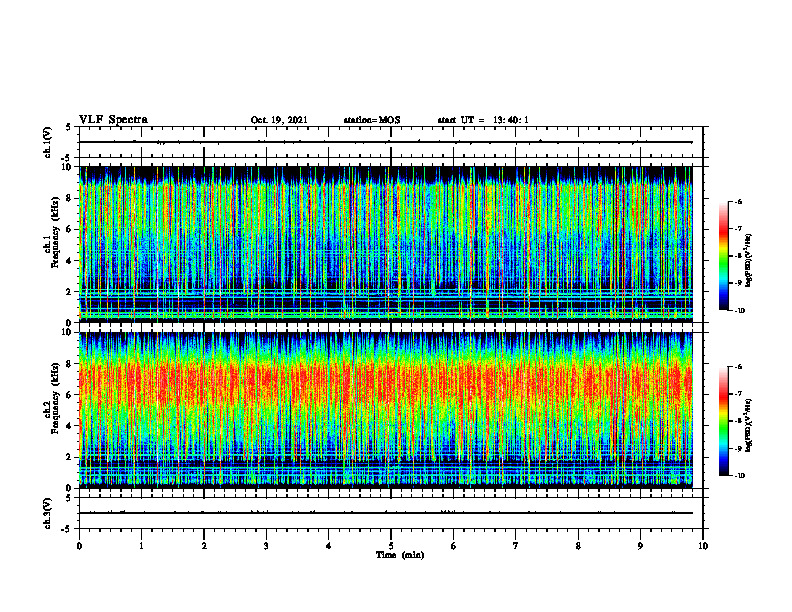The width and height of the screenshot is (792, 612).
Task: Click the time axis tick label "8"
Action: pos(578,546)
